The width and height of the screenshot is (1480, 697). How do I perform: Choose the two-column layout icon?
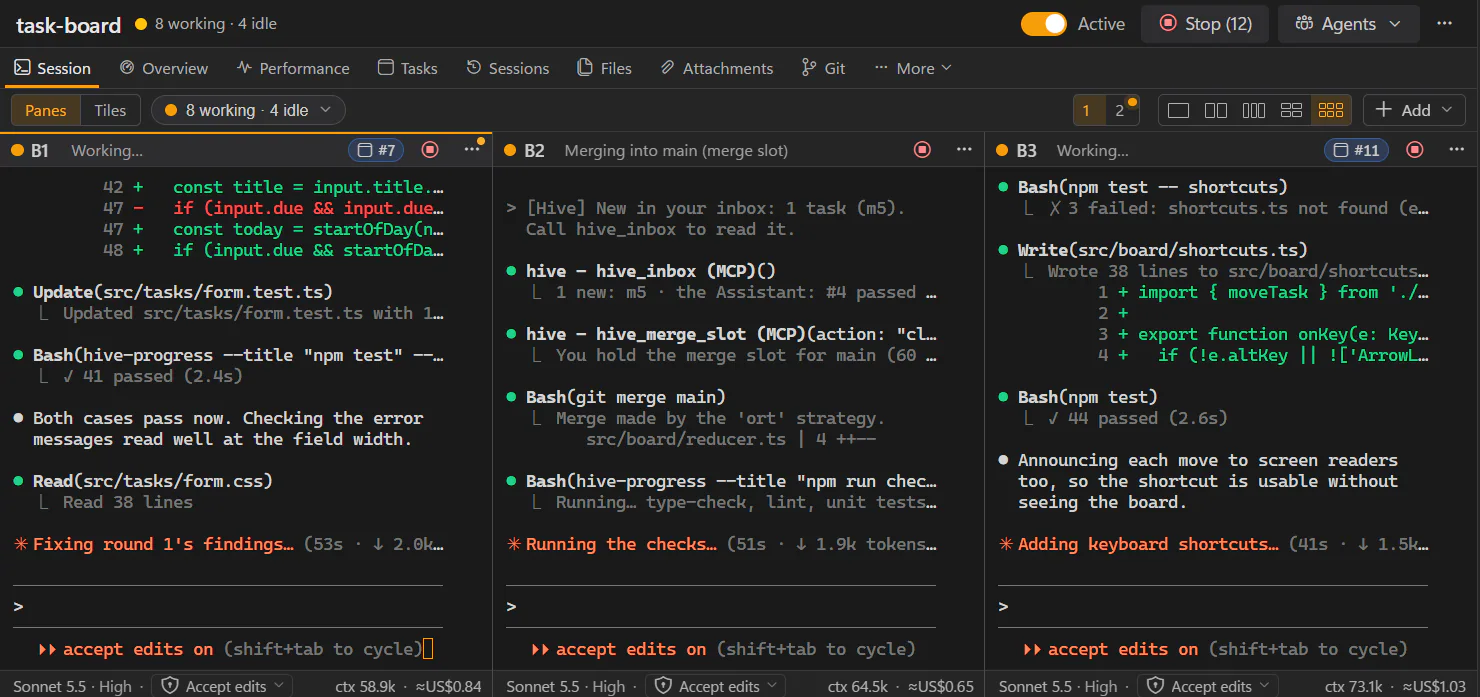(x=1216, y=110)
